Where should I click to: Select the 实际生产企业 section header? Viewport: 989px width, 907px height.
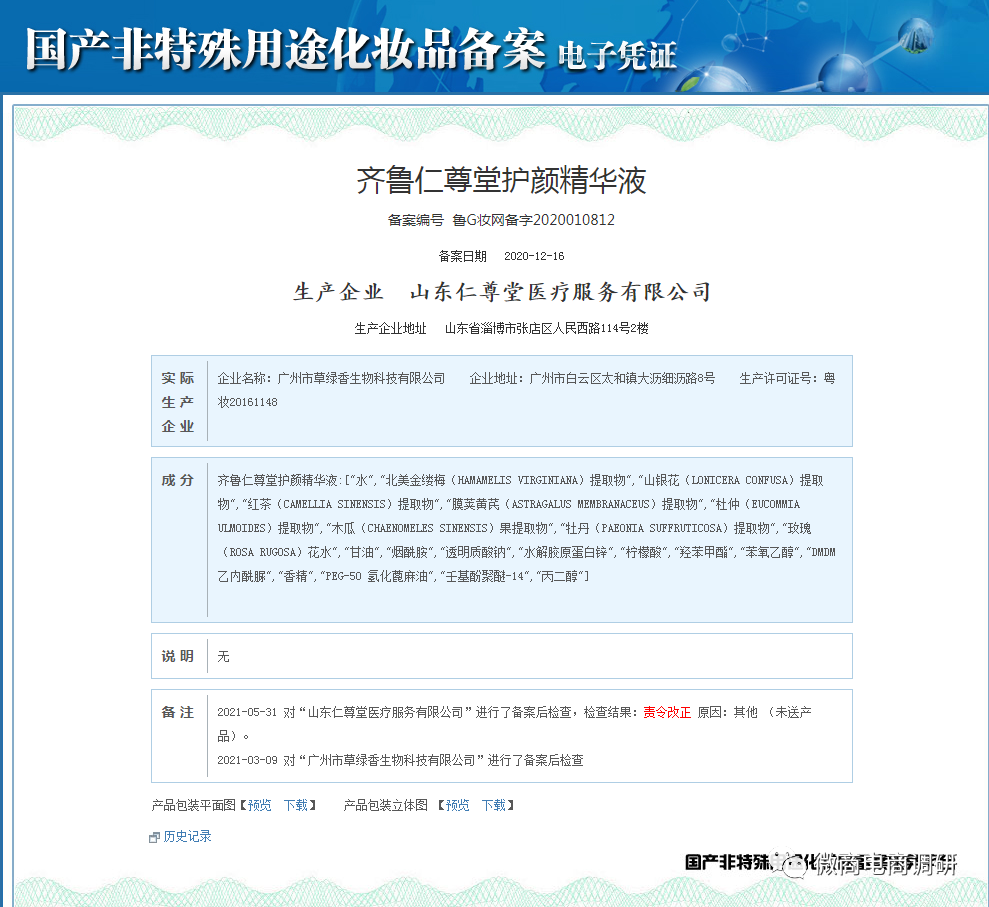[177, 400]
